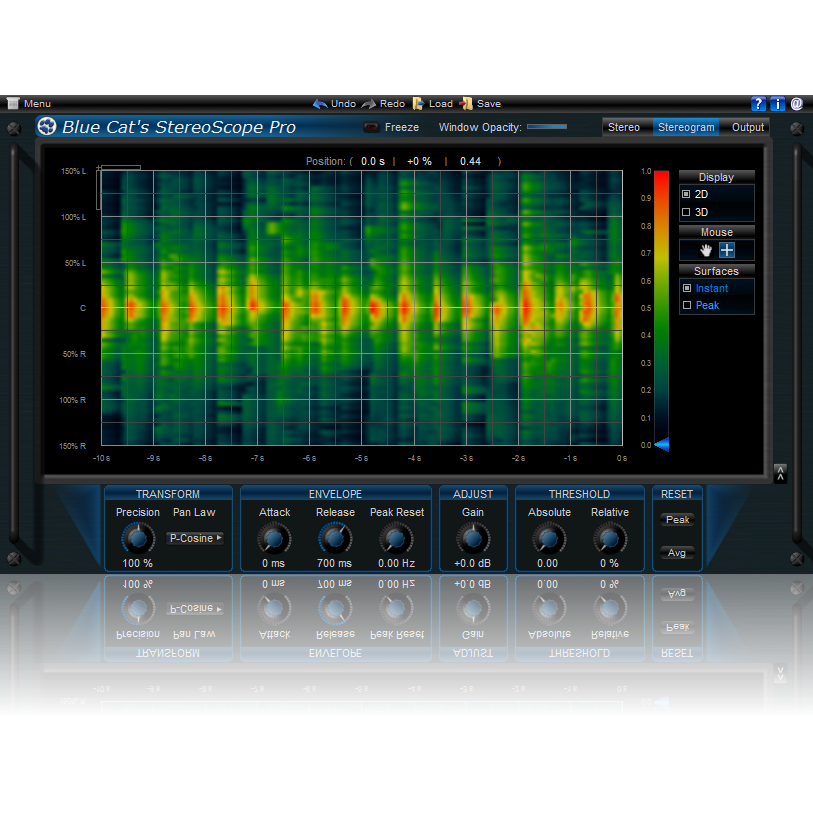
Task: Switch the Display mode to 3D
Action: coord(686,212)
